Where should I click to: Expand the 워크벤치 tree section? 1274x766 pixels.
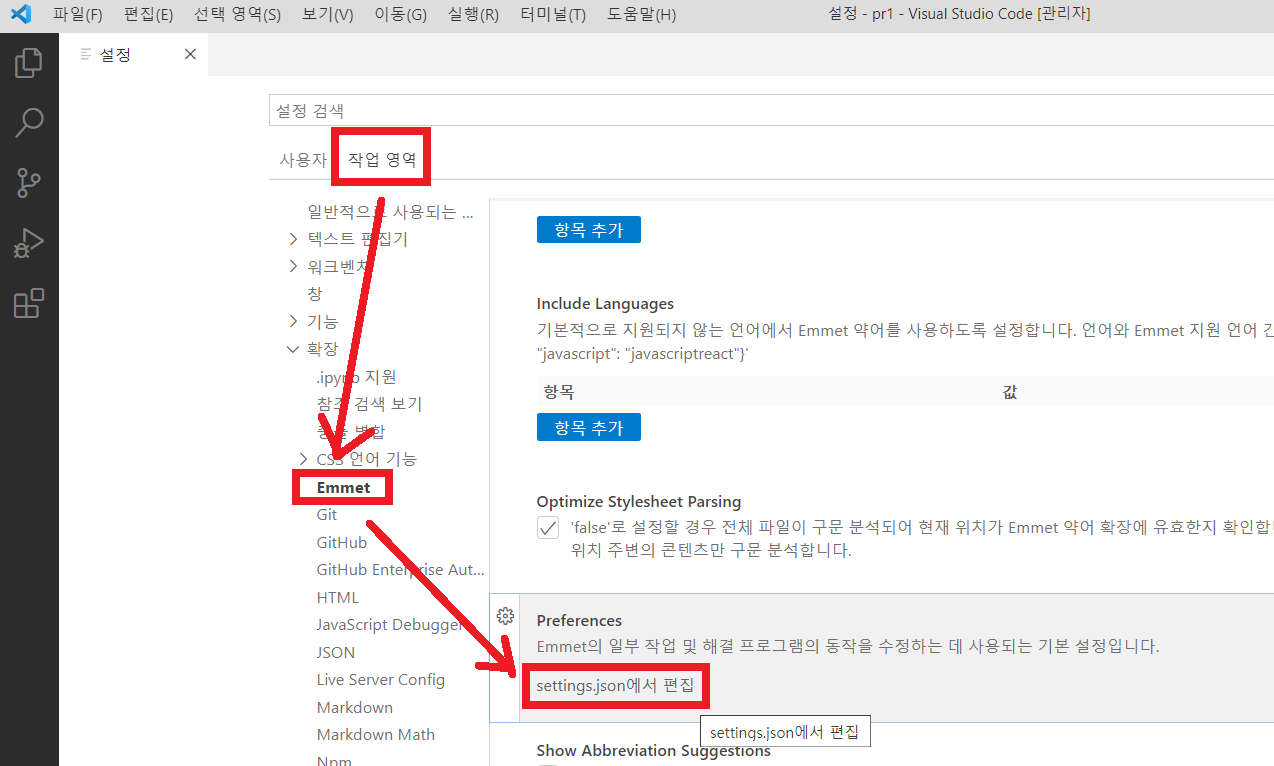(293, 266)
